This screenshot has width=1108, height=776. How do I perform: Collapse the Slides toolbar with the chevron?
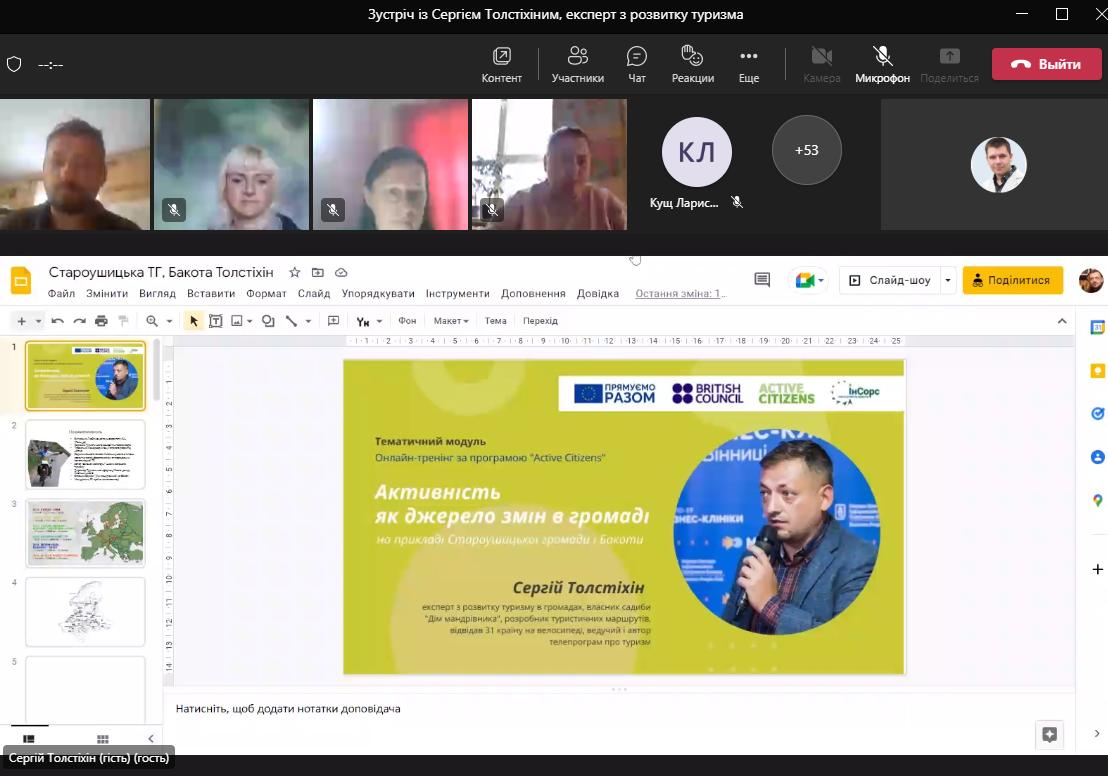pos(1062,321)
